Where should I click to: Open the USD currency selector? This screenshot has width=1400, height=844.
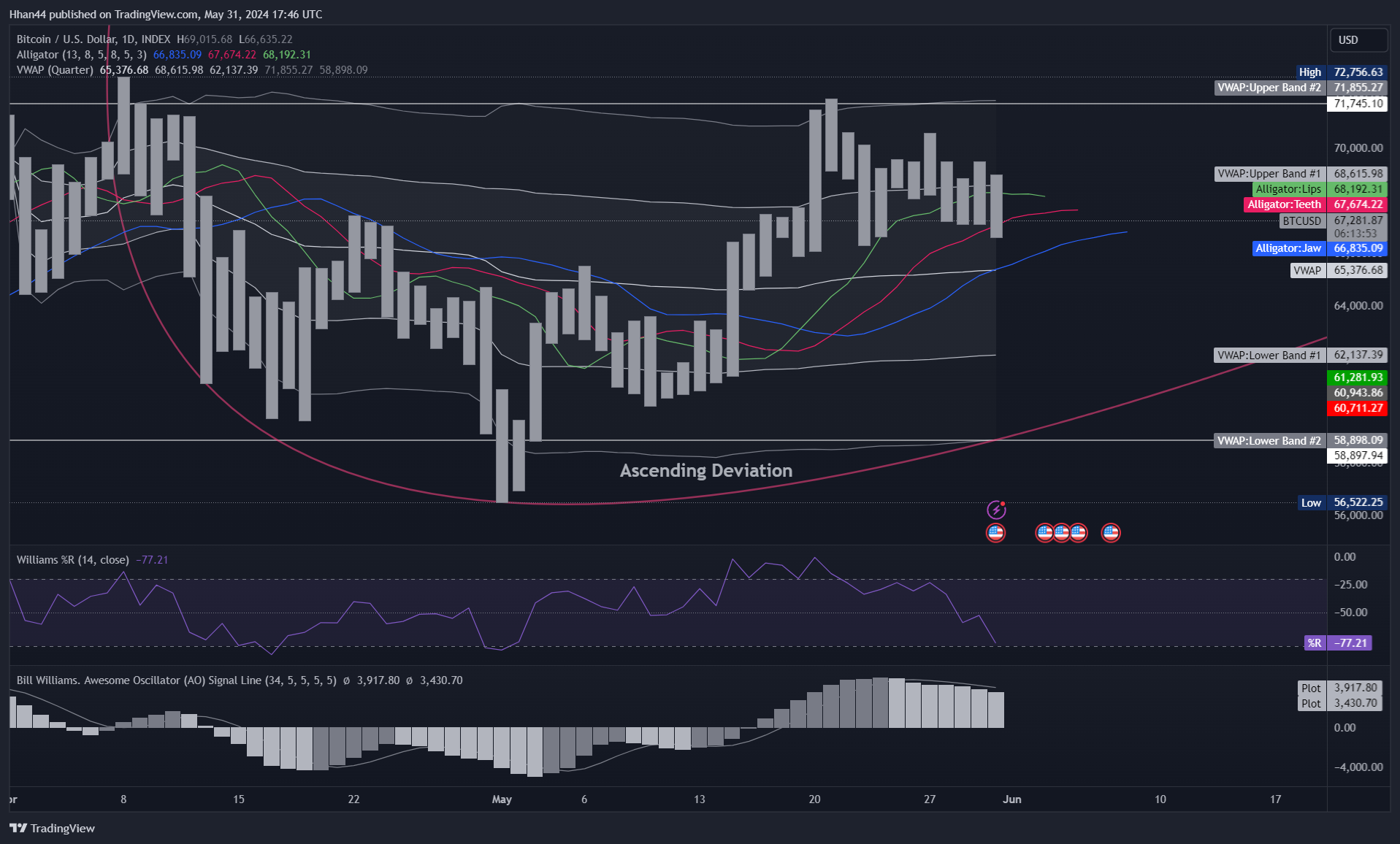[1358, 40]
